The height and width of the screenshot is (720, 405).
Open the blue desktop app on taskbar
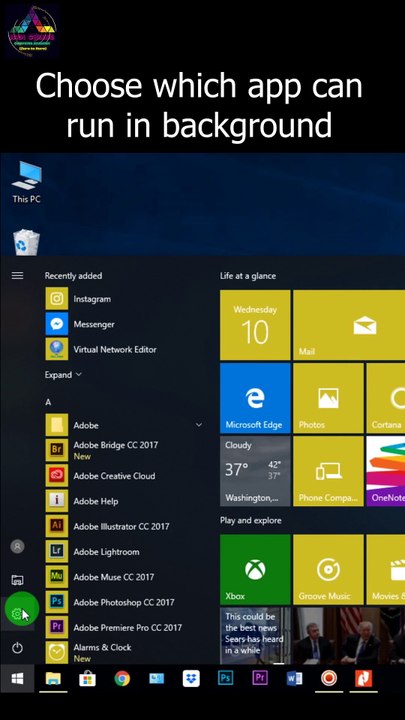157,679
